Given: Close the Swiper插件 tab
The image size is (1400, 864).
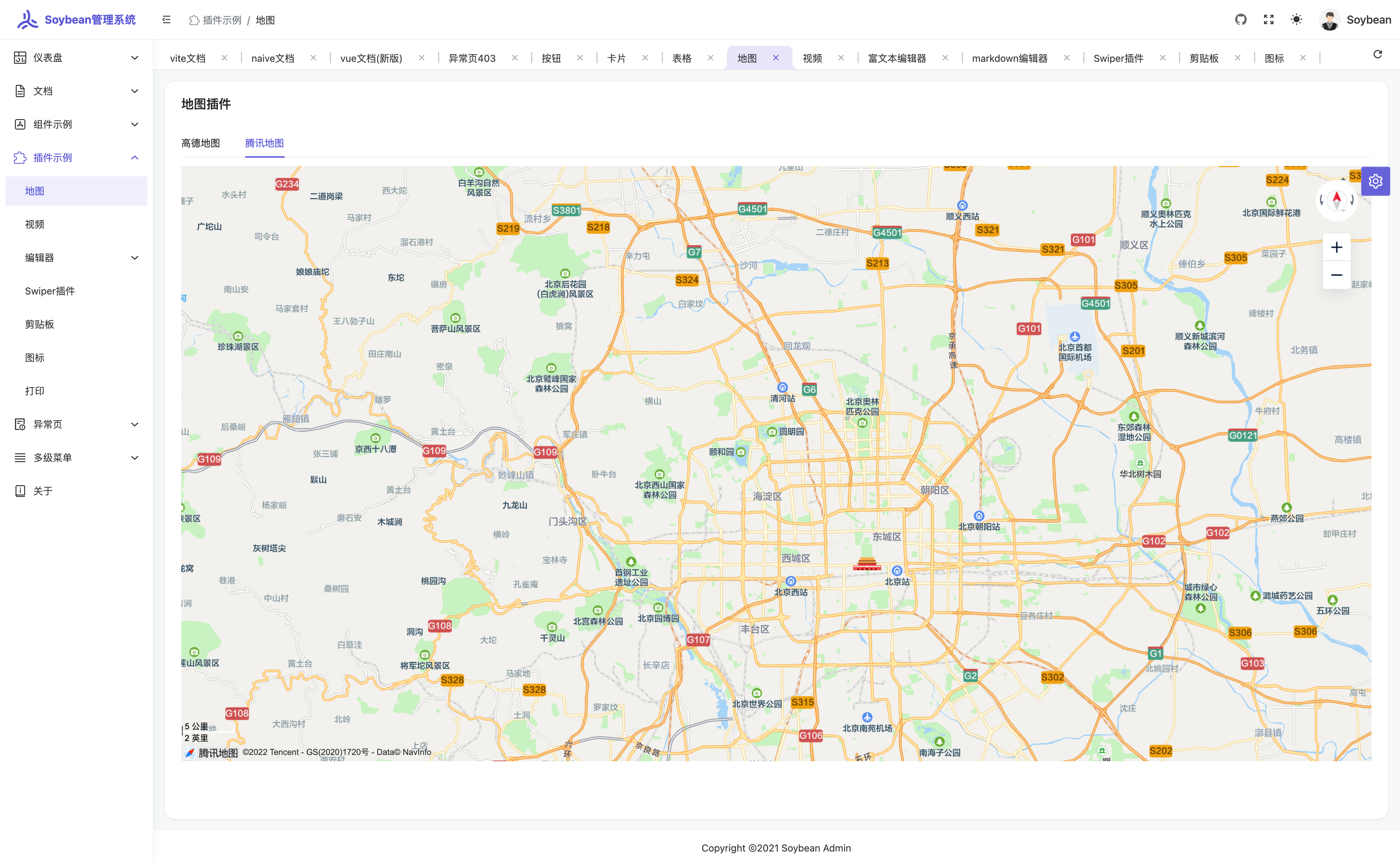Looking at the screenshot, I should click(1162, 58).
